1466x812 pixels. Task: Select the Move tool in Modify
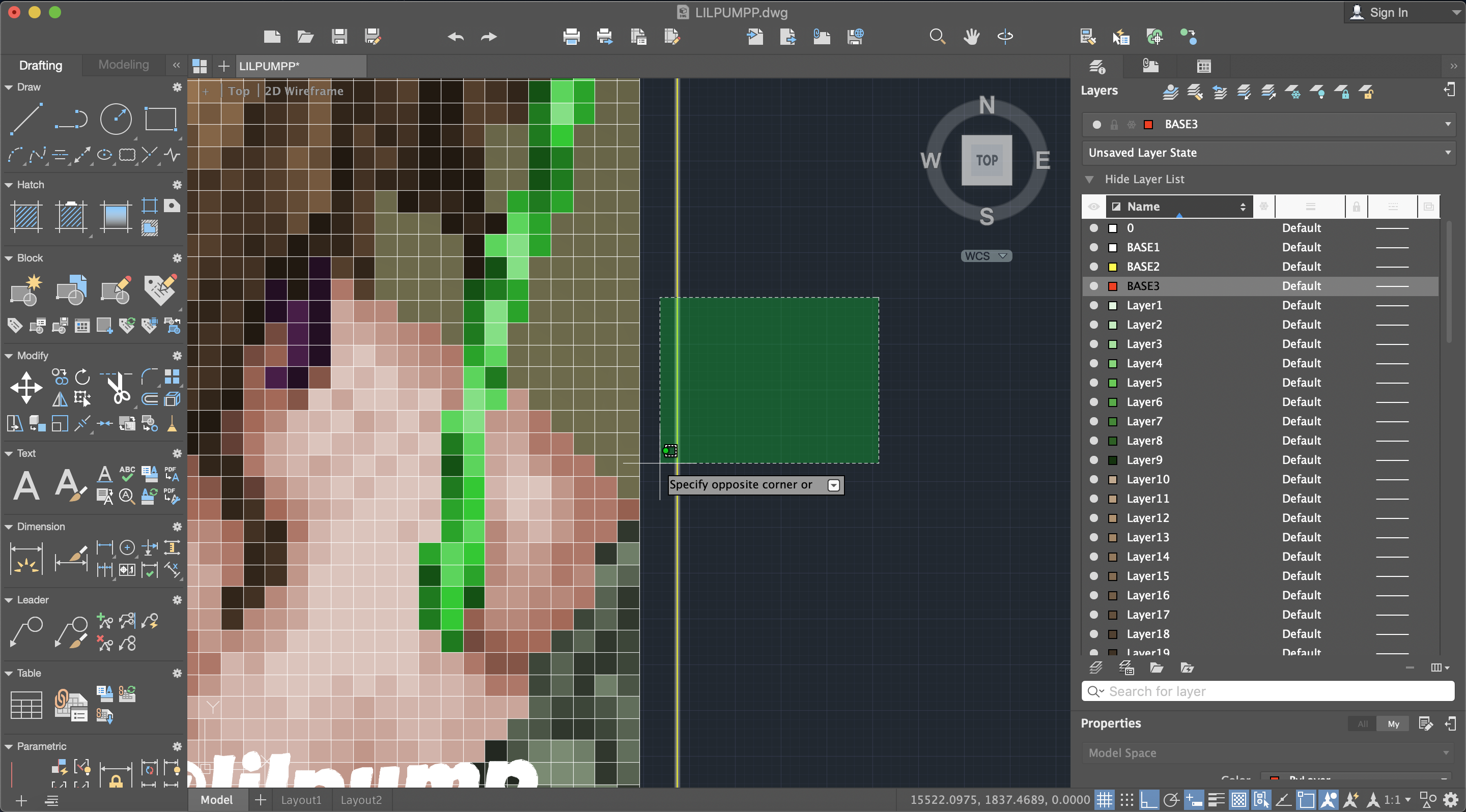pyautogui.click(x=26, y=388)
